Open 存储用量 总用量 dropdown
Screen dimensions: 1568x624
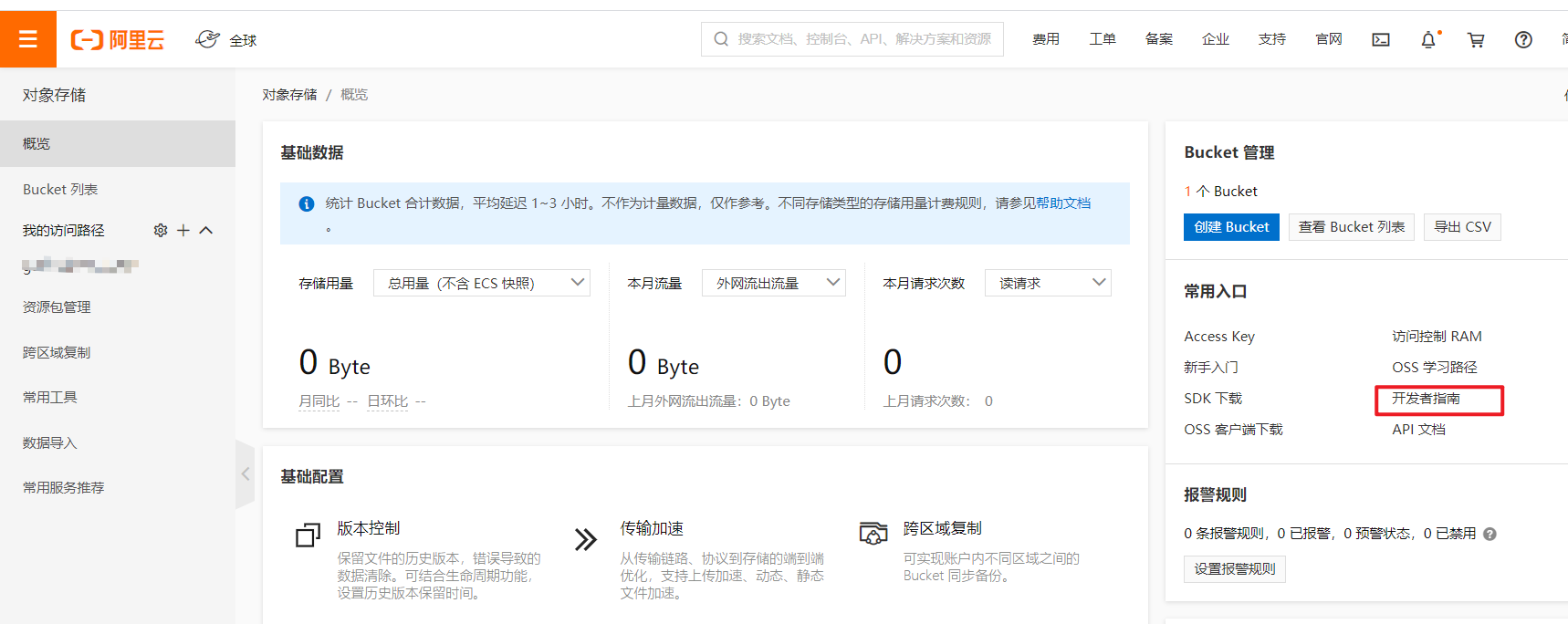[482, 283]
